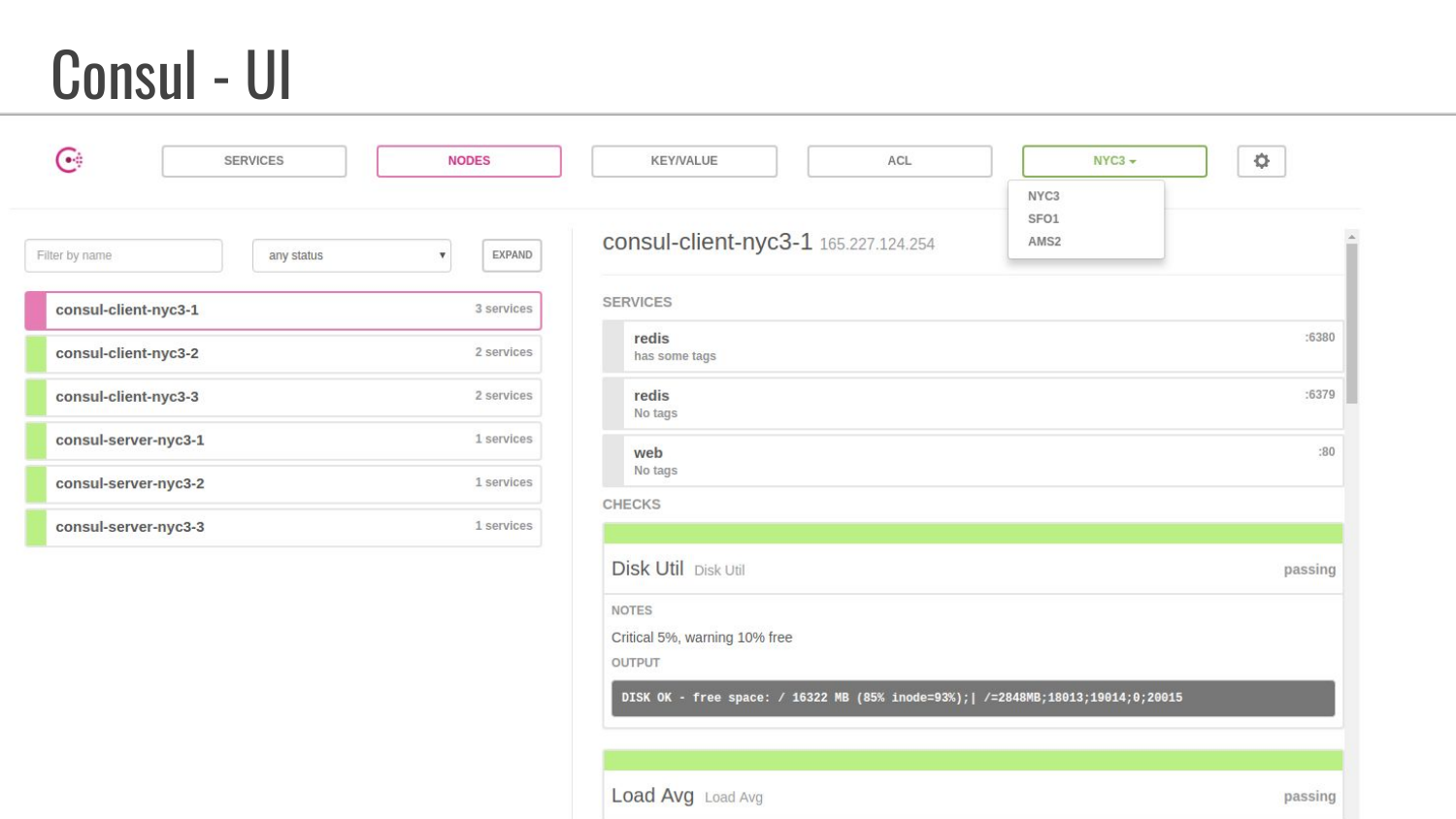The height and width of the screenshot is (819, 1456).
Task: Click the passing status of Load Avg
Action: click(1309, 797)
